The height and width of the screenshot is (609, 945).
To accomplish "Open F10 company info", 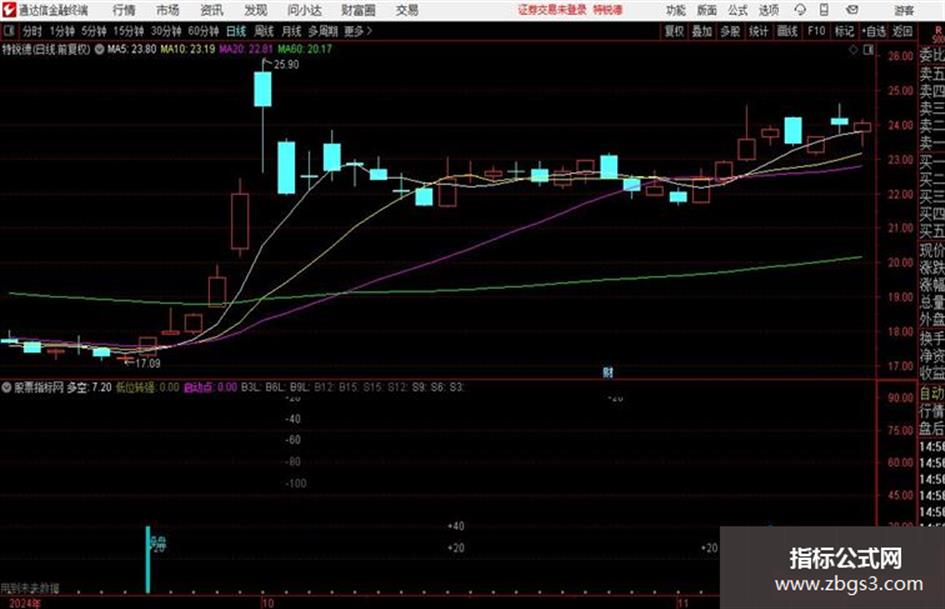I will [x=817, y=31].
